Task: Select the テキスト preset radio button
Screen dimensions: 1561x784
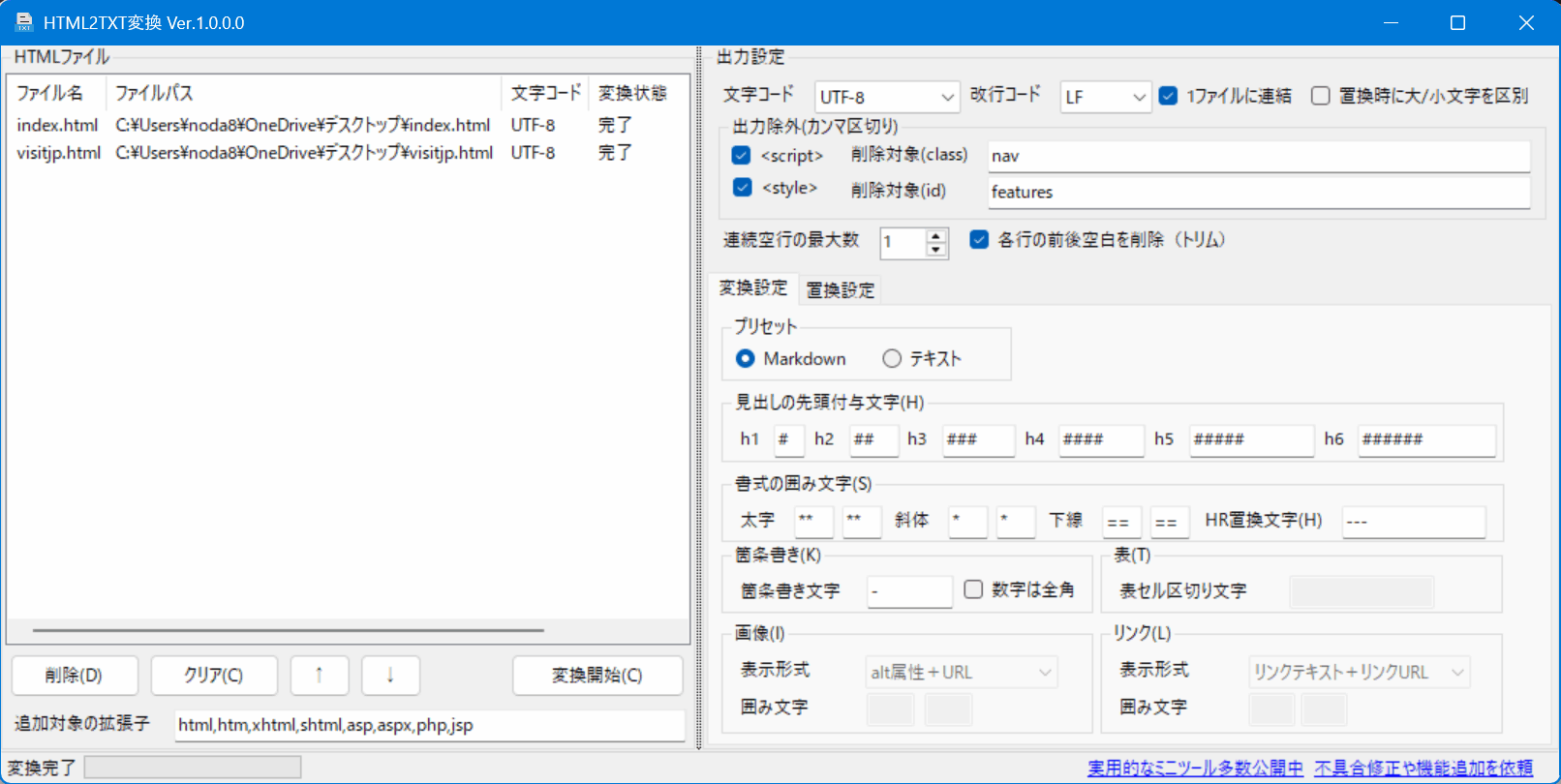Action: pos(892,359)
